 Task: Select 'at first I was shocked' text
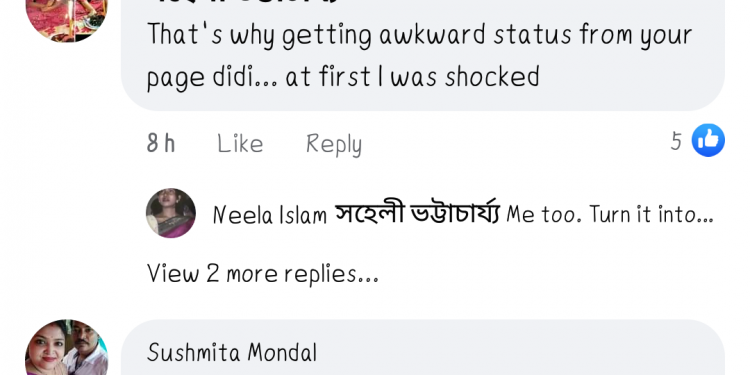coord(412,77)
